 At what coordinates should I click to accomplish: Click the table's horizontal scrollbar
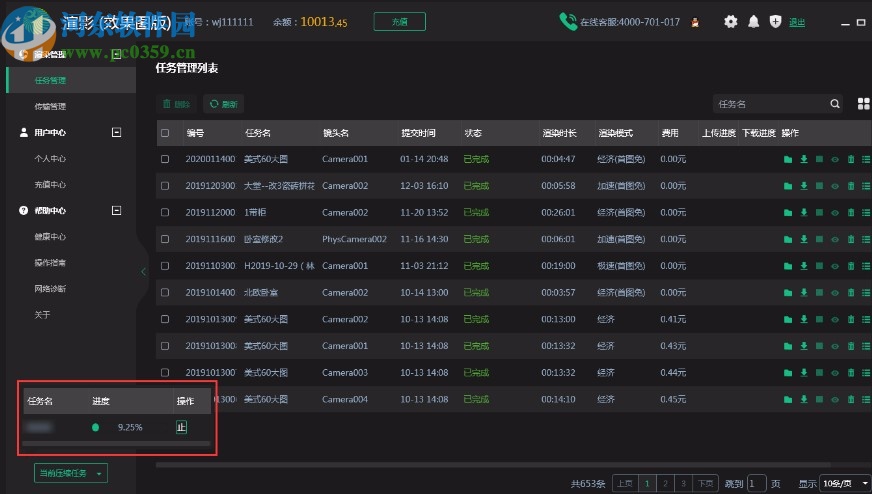pyautogui.click(x=493, y=465)
